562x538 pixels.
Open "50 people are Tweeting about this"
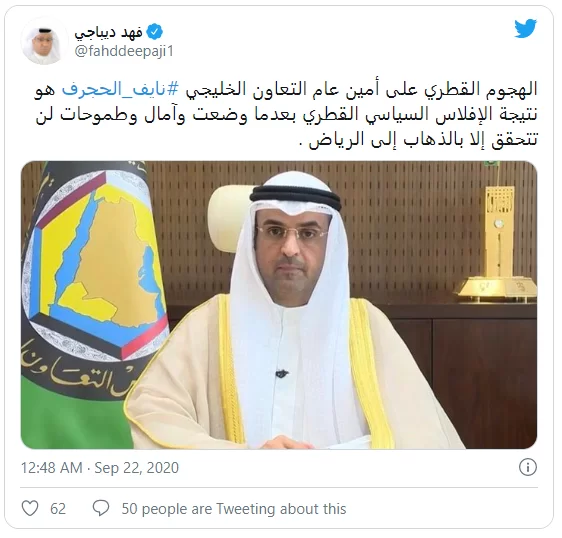pyautogui.click(x=234, y=509)
